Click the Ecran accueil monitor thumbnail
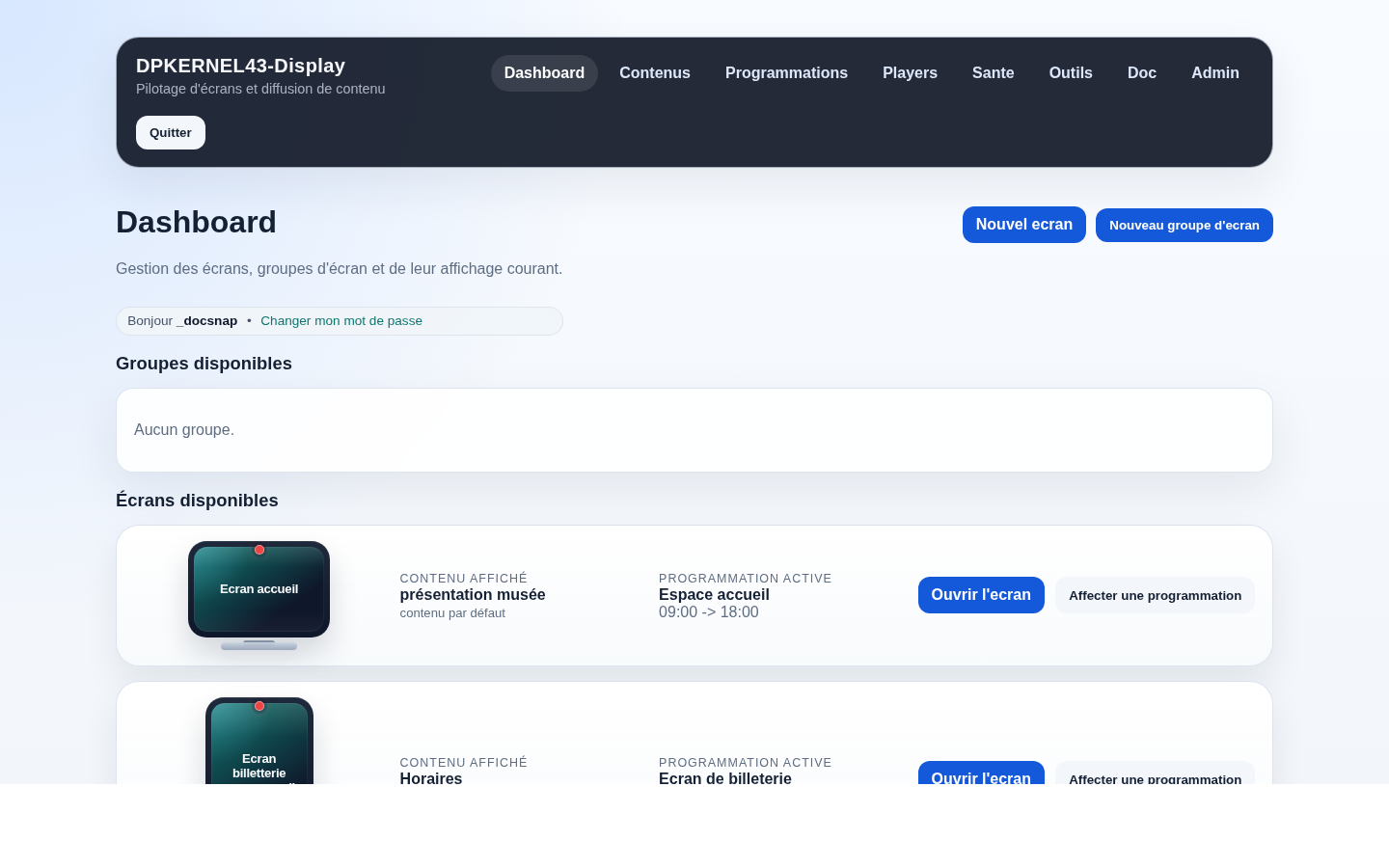 tap(259, 595)
